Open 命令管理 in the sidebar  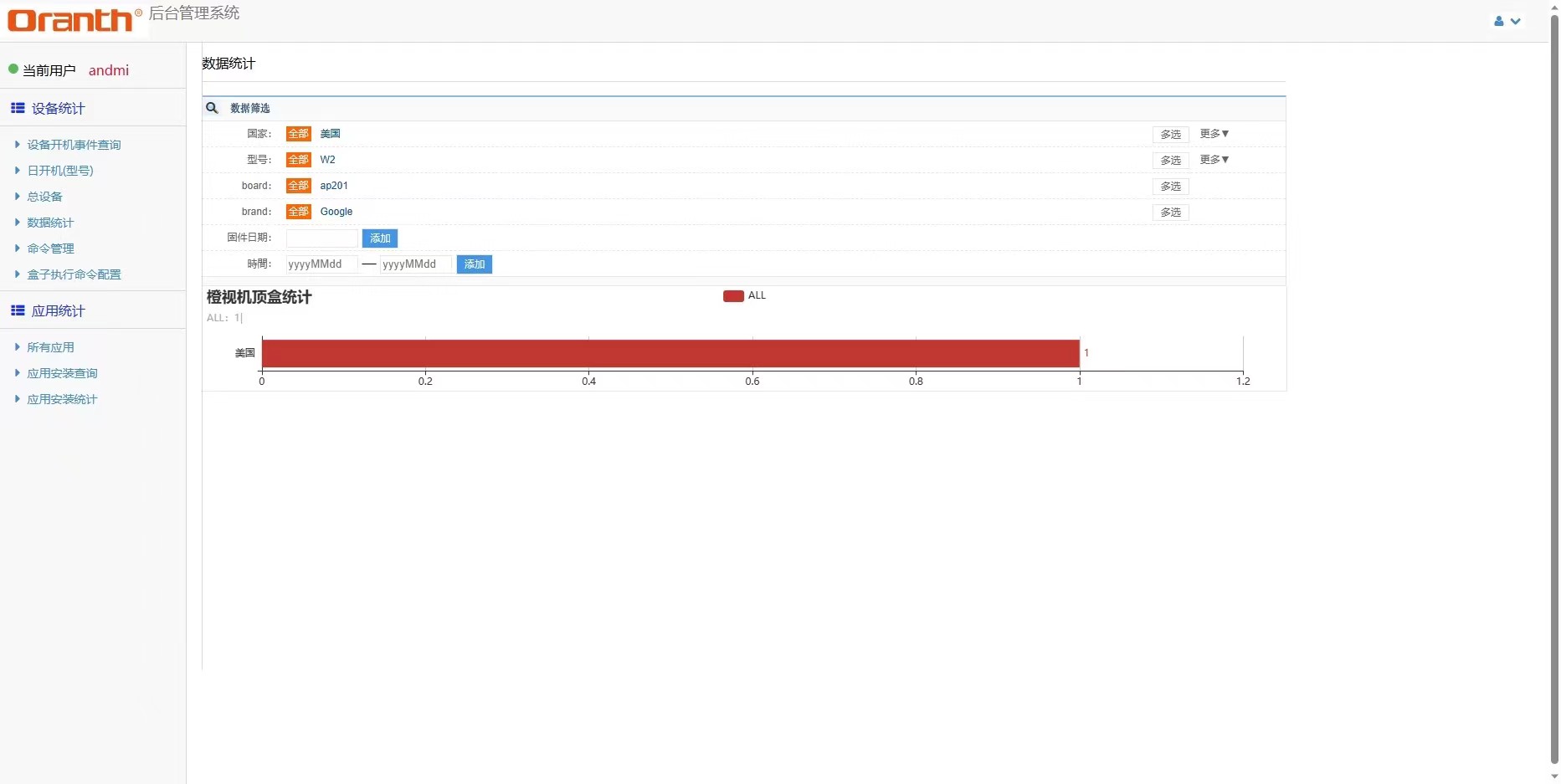(50, 249)
